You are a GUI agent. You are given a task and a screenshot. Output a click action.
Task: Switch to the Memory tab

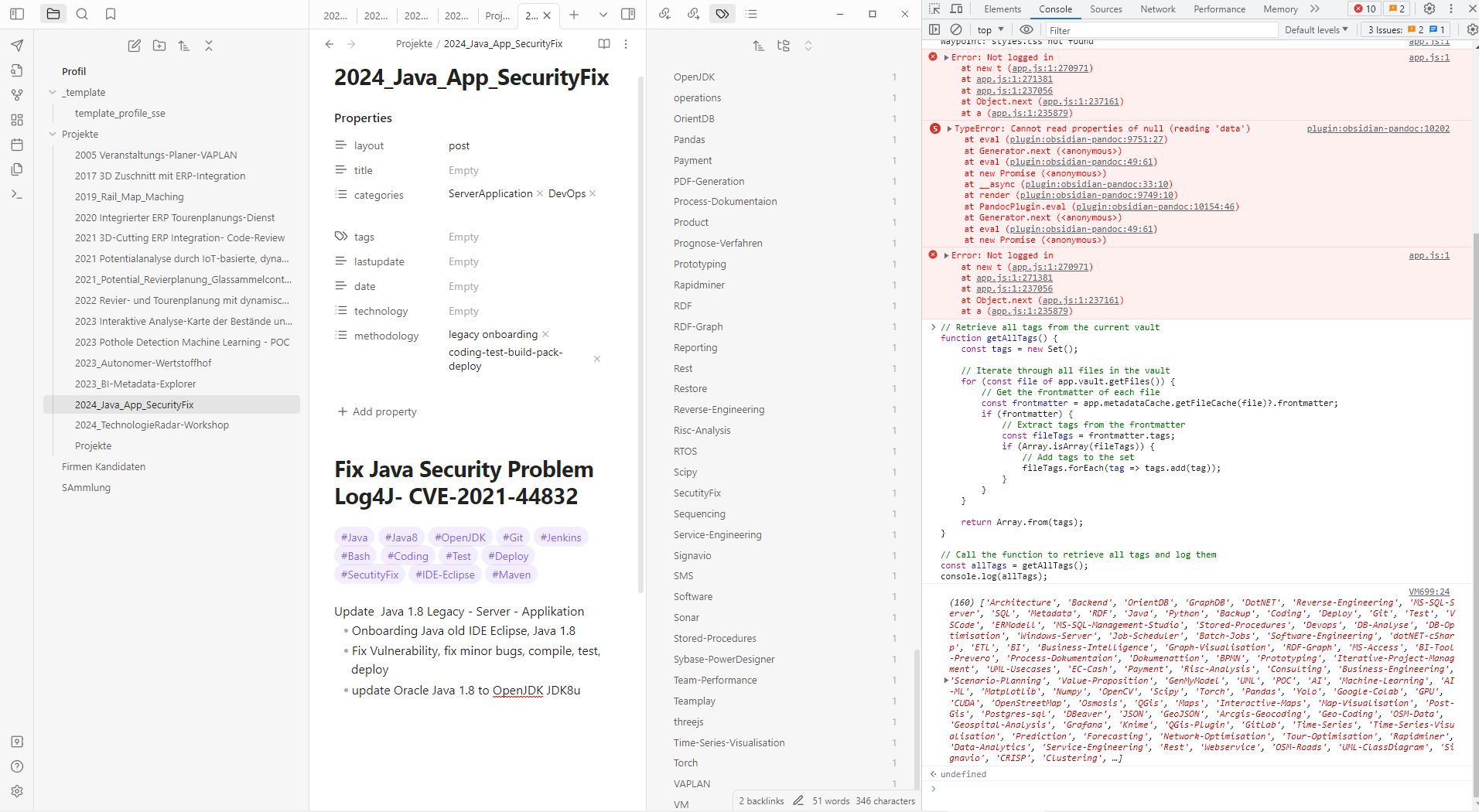tap(1280, 9)
